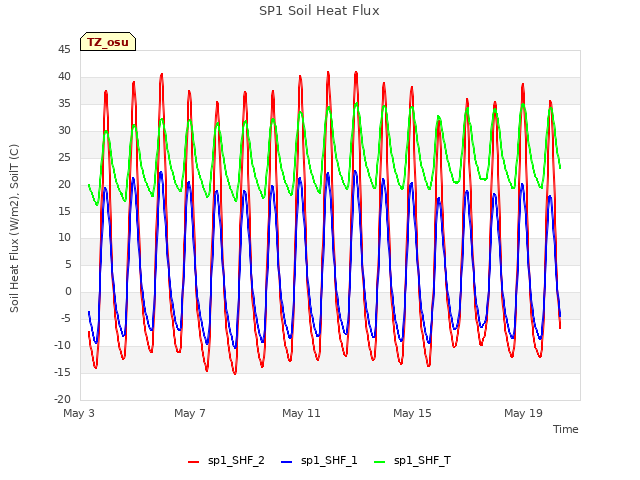Click the 30 y-axis tick label

[x=64, y=130]
